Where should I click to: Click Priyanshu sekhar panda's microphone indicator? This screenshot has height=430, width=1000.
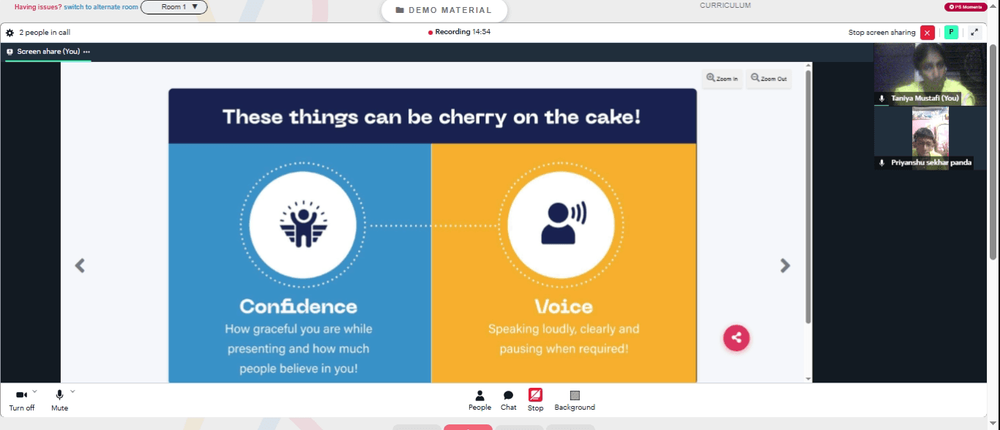coord(882,163)
